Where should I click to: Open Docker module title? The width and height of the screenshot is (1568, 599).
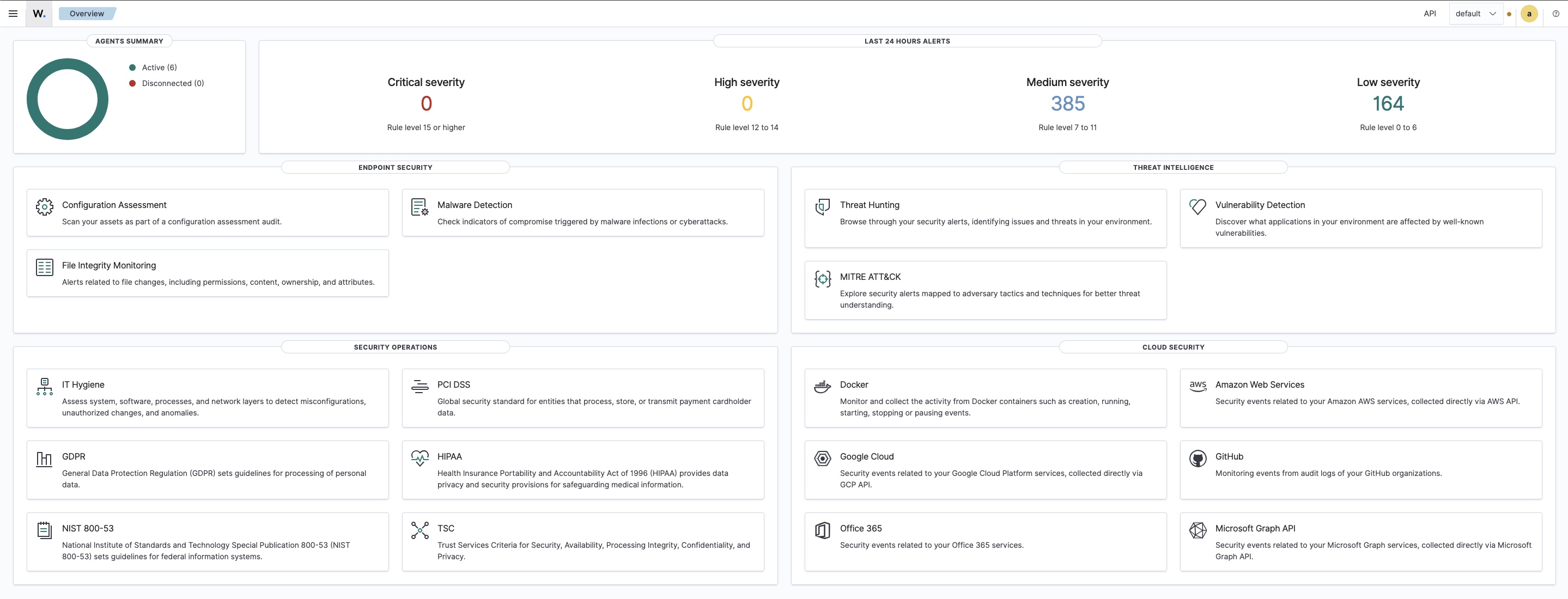(x=854, y=384)
